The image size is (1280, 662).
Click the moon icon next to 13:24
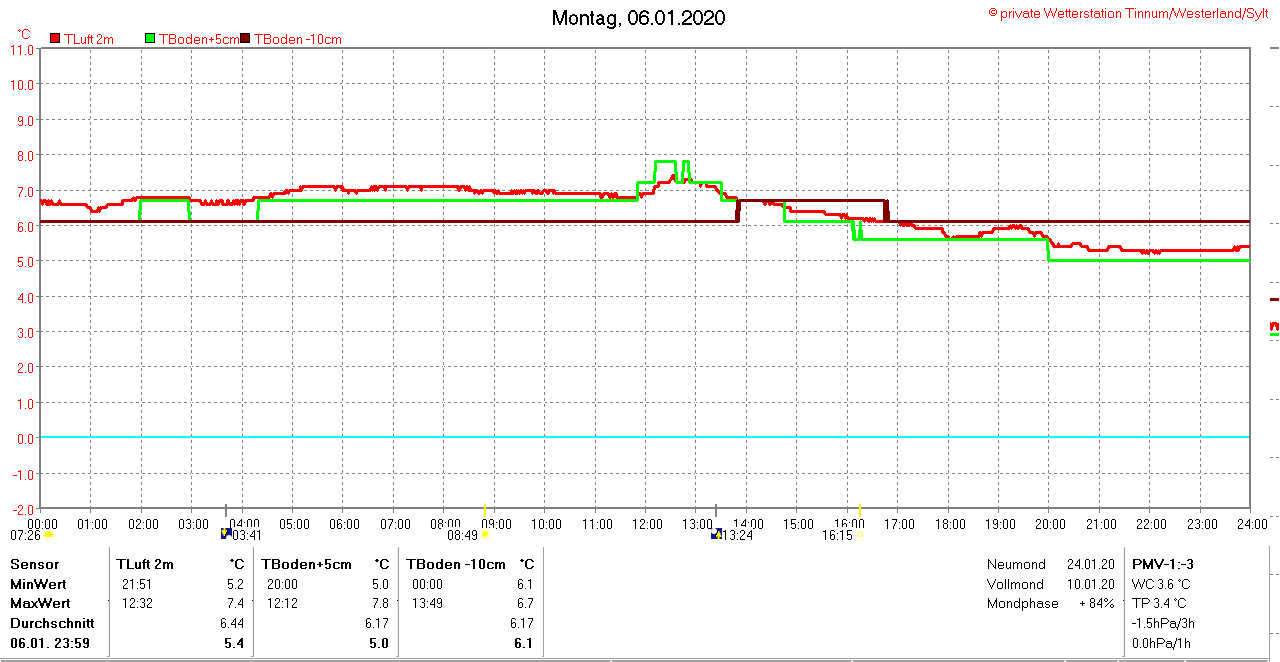716,534
